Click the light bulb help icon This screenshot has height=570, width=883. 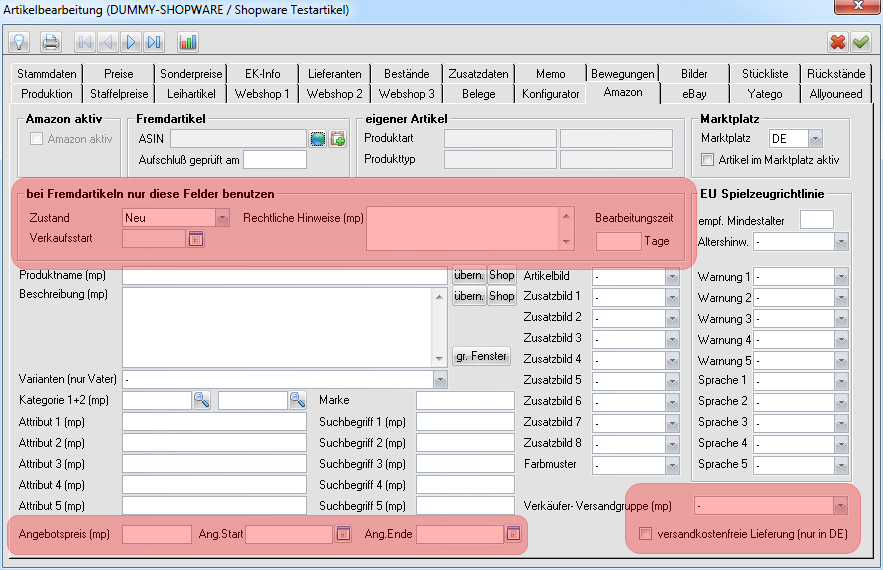pyautogui.click(x=19, y=42)
